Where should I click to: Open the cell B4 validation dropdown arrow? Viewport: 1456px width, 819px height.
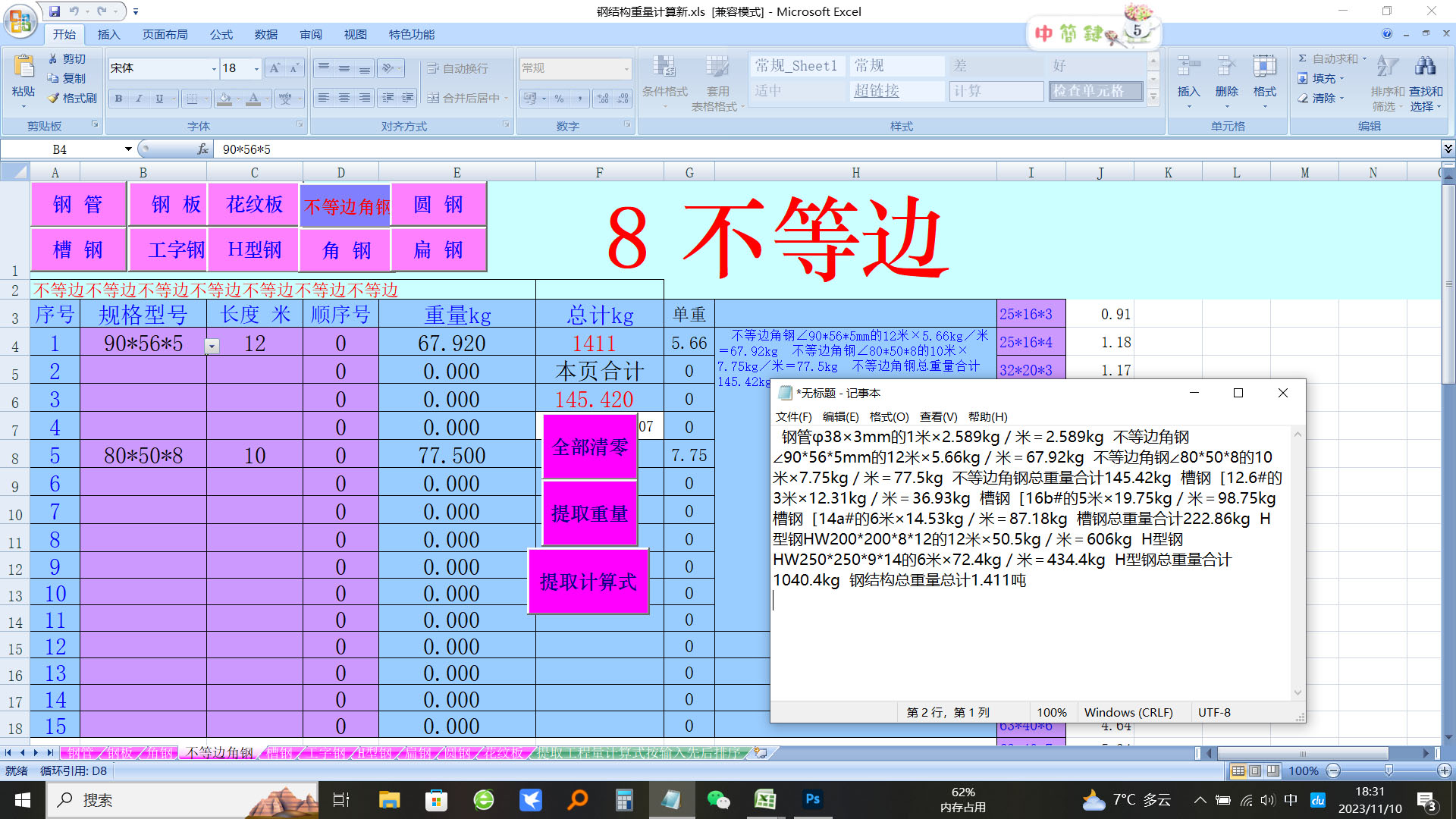click(x=212, y=347)
